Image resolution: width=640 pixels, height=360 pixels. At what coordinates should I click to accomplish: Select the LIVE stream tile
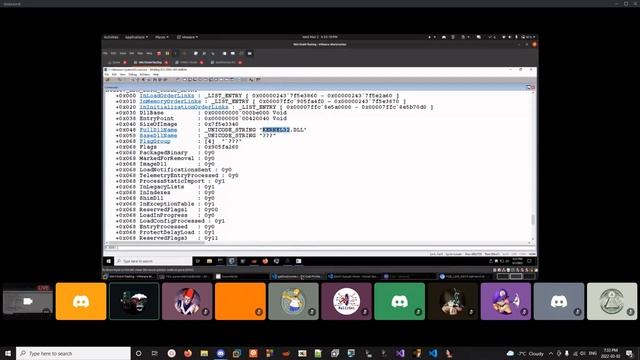point(28,301)
